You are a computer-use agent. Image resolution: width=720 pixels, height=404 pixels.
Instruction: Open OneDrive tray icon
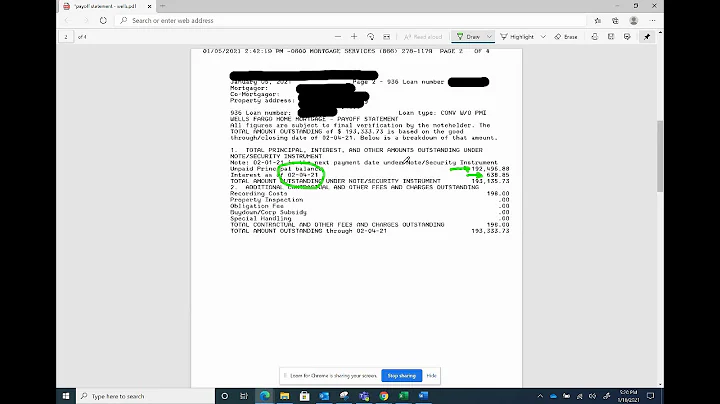click(553, 396)
